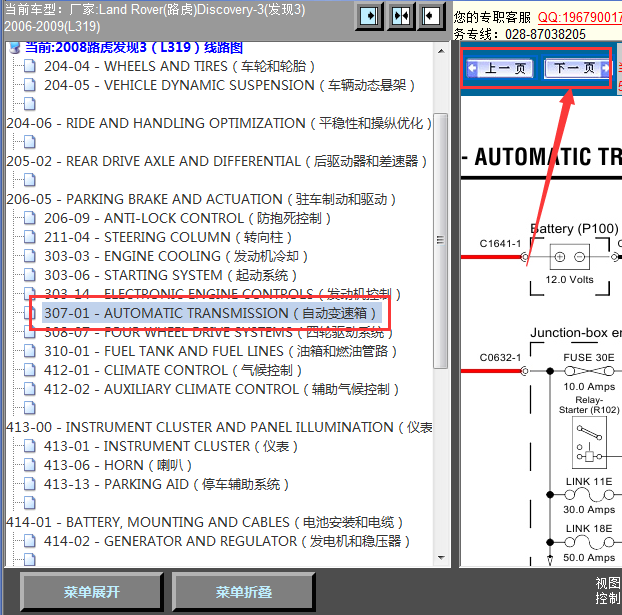
Task: Click document icon beside 303-03 Engine Cooling
Action: (x=30, y=256)
